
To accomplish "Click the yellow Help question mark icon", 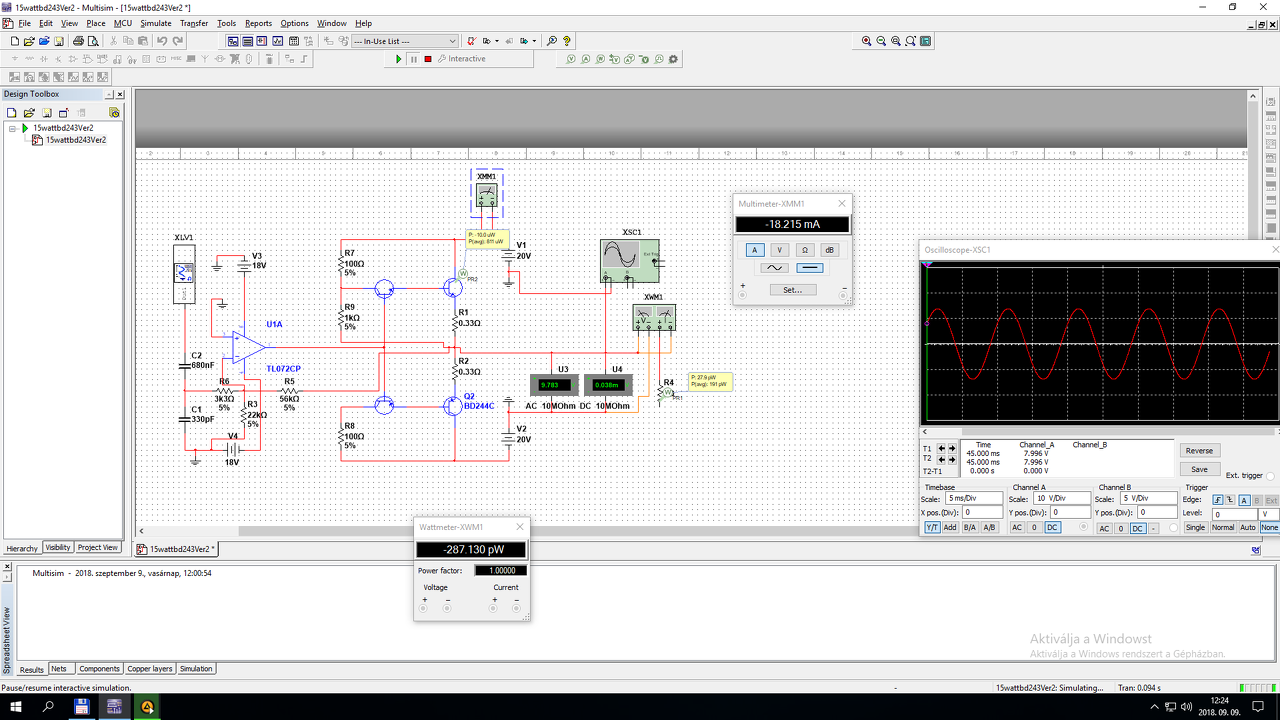I will pos(567,41).
